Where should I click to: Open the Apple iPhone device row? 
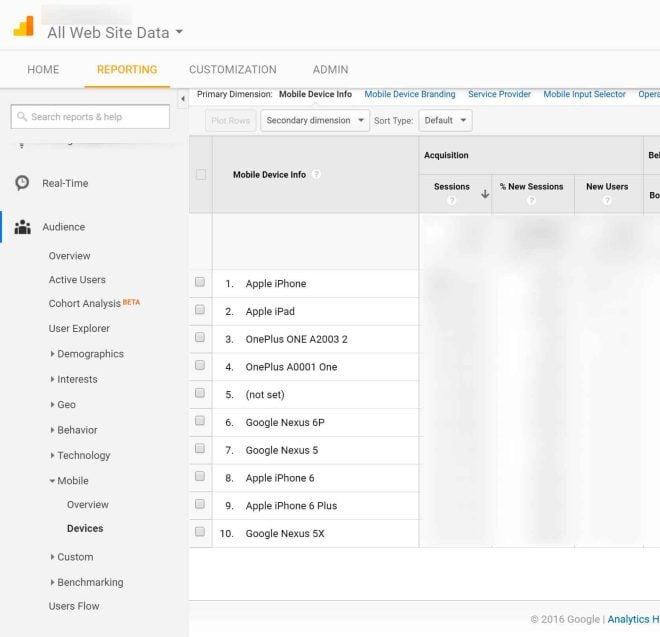click(x=276, y=283)
